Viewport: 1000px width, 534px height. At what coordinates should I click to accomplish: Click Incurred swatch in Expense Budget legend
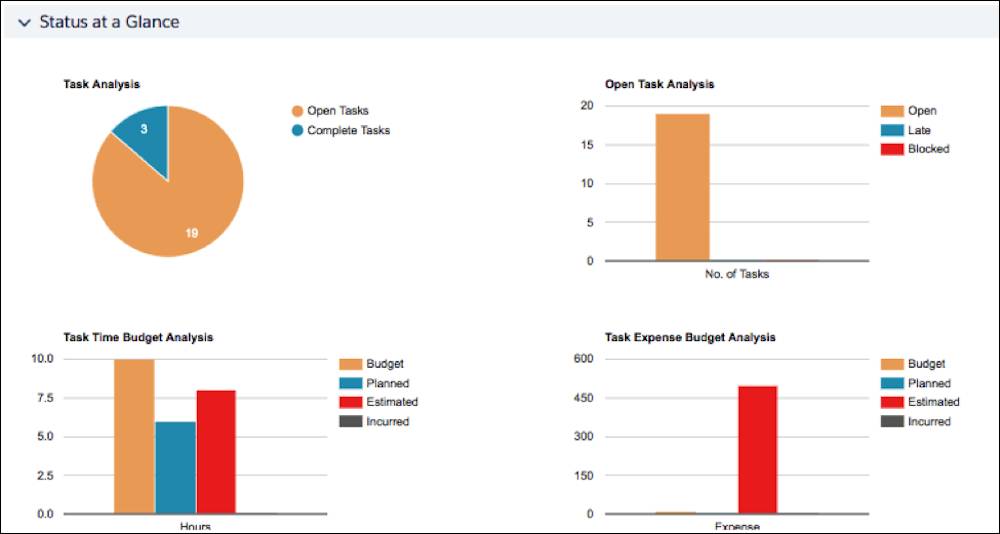[892, 421]
